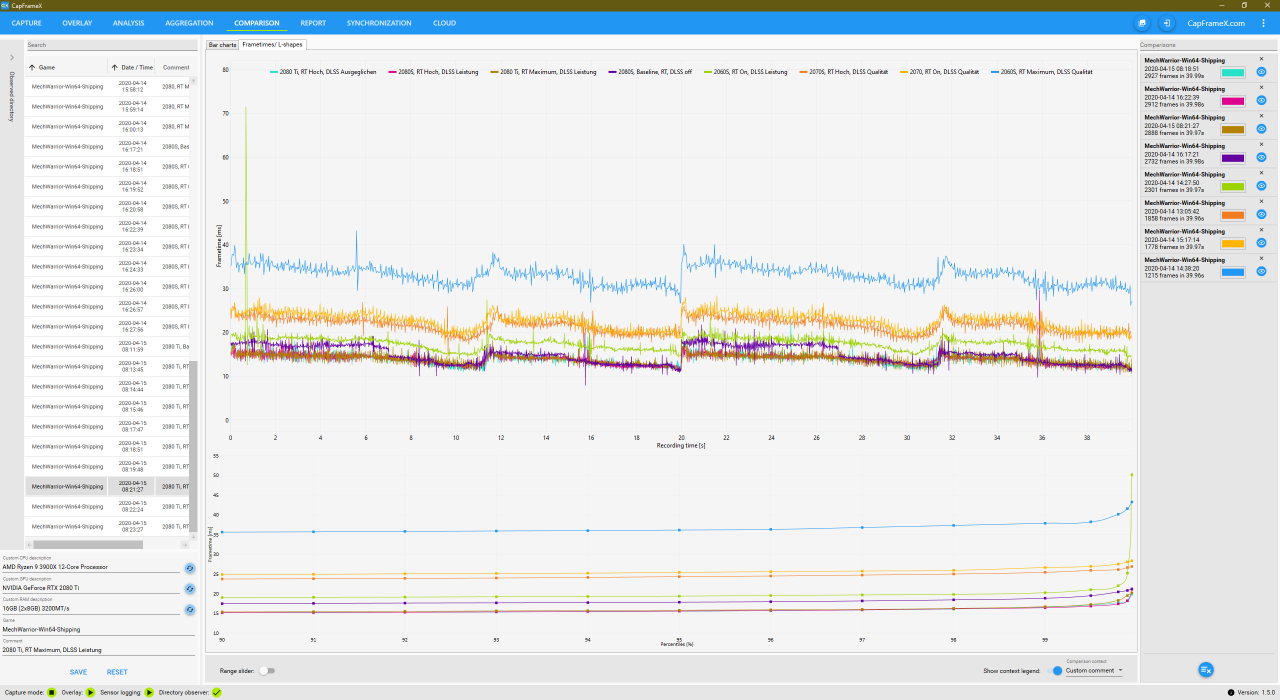
Task: Toggle visibility of the 08:18:51 comparison
Action: [1261, 72]
